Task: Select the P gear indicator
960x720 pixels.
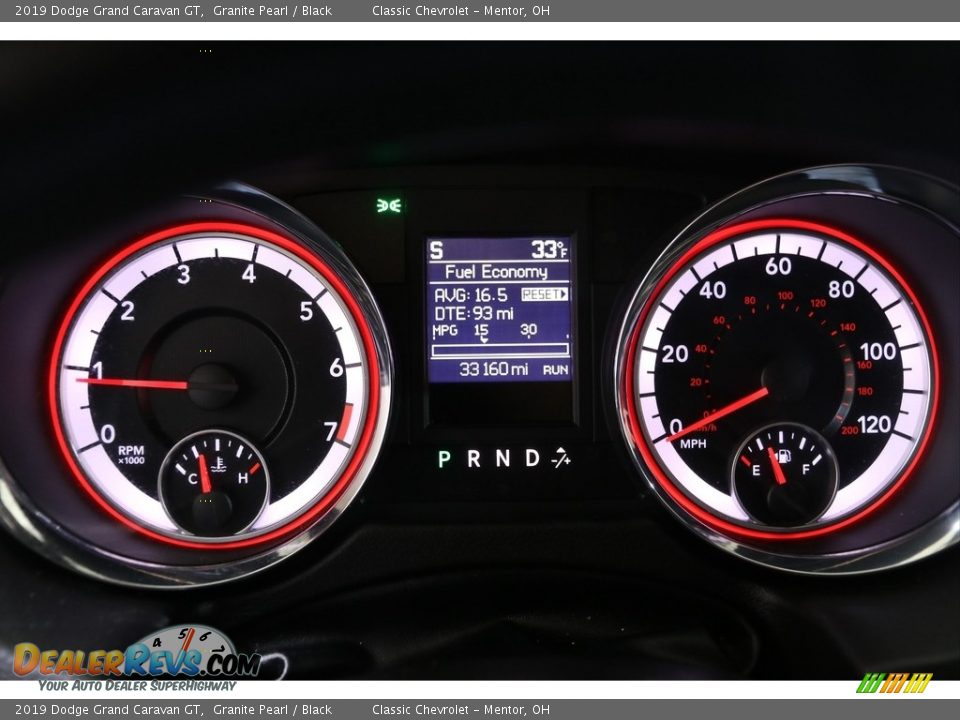Action: coord(444,459)
